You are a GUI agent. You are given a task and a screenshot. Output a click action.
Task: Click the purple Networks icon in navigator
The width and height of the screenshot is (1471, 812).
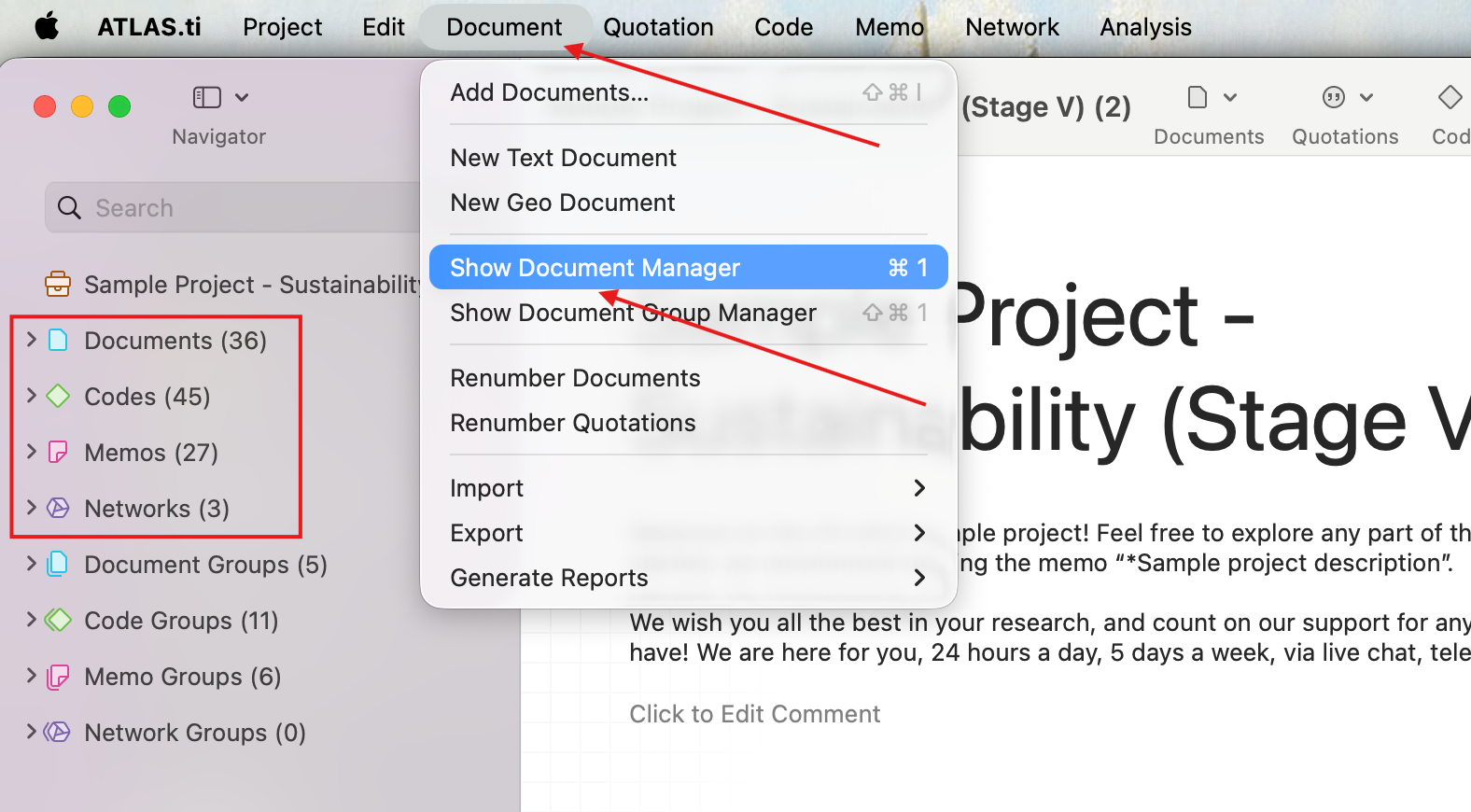[58, 508]
